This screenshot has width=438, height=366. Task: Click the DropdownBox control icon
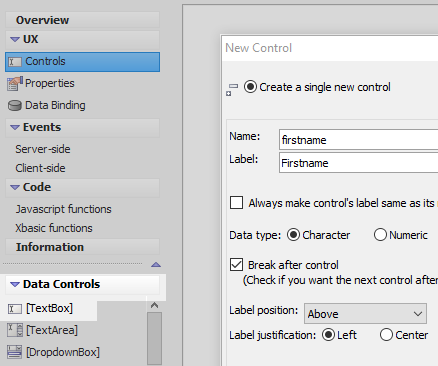click(x=15, y=352)
